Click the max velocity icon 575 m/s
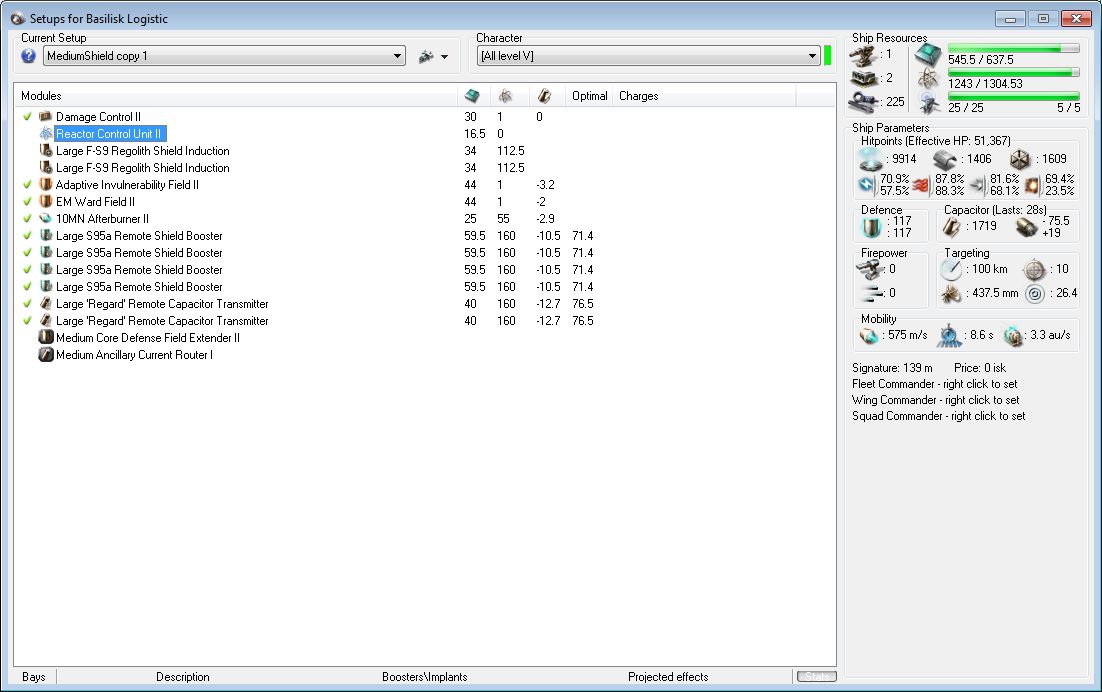 tap(869, 336)
